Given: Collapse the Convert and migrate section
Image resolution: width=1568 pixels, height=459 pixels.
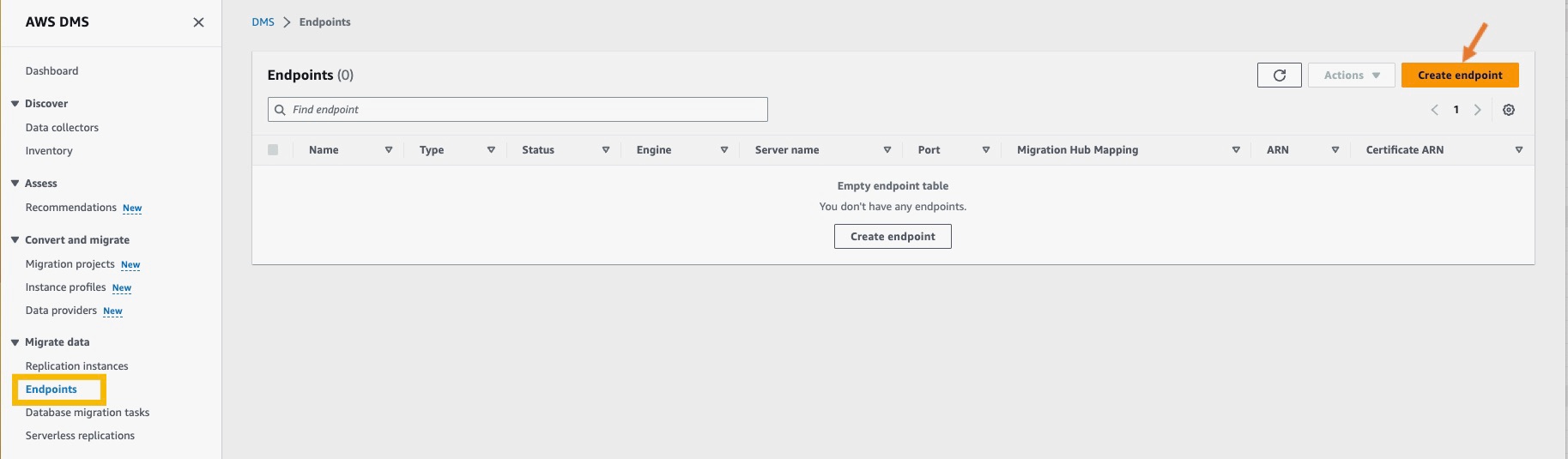Looking at the screenshot, I should click(x=15, y=240).
